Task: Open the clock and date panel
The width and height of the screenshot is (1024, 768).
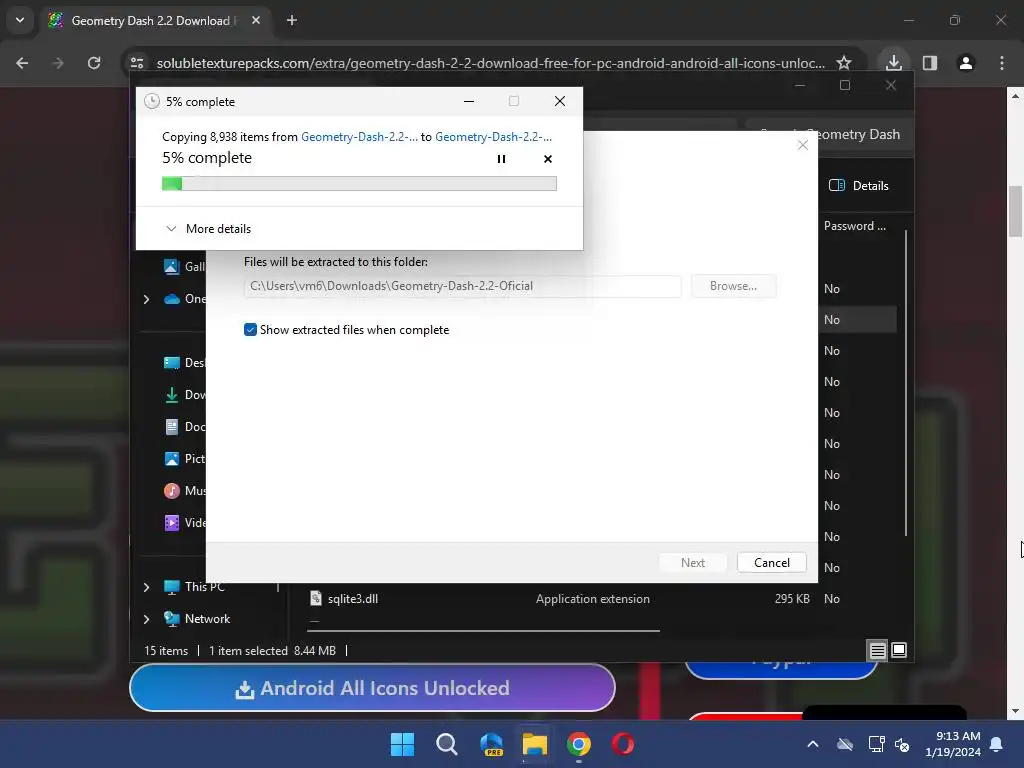Action: pos(953,744)
